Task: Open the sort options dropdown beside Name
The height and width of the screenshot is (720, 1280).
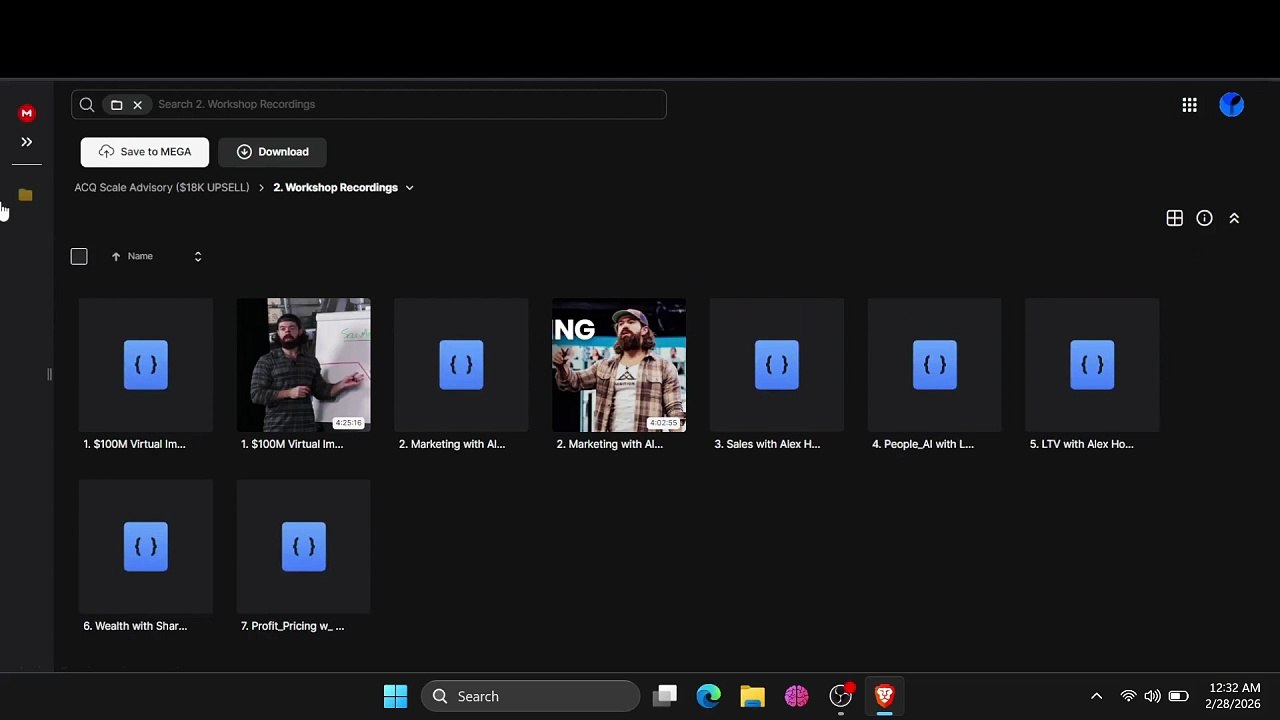Action: pos(198,257)
